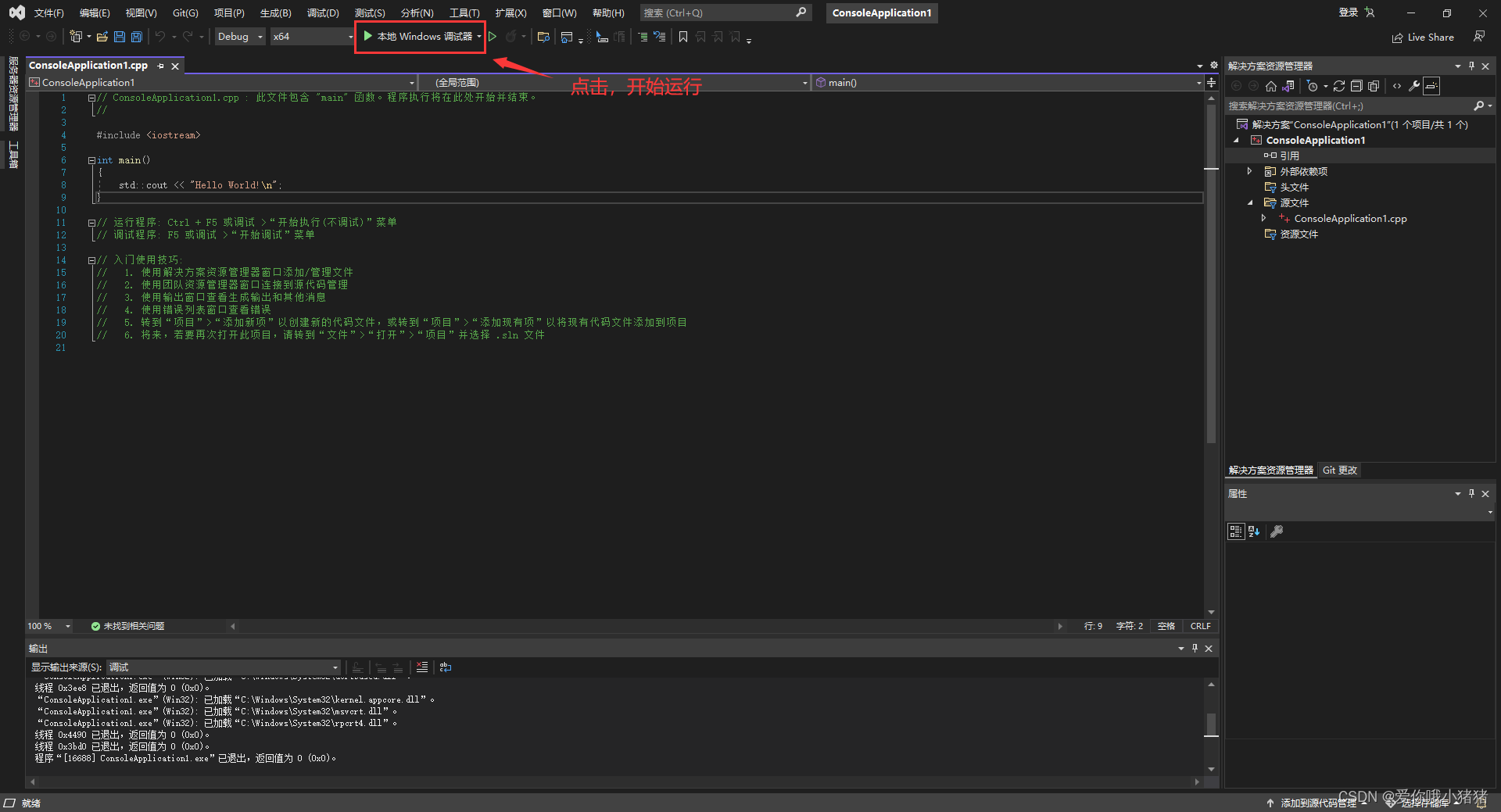Screen dimensions: 1501x812
Task: Open the Debug configuration dropdown
Action: 240,37
